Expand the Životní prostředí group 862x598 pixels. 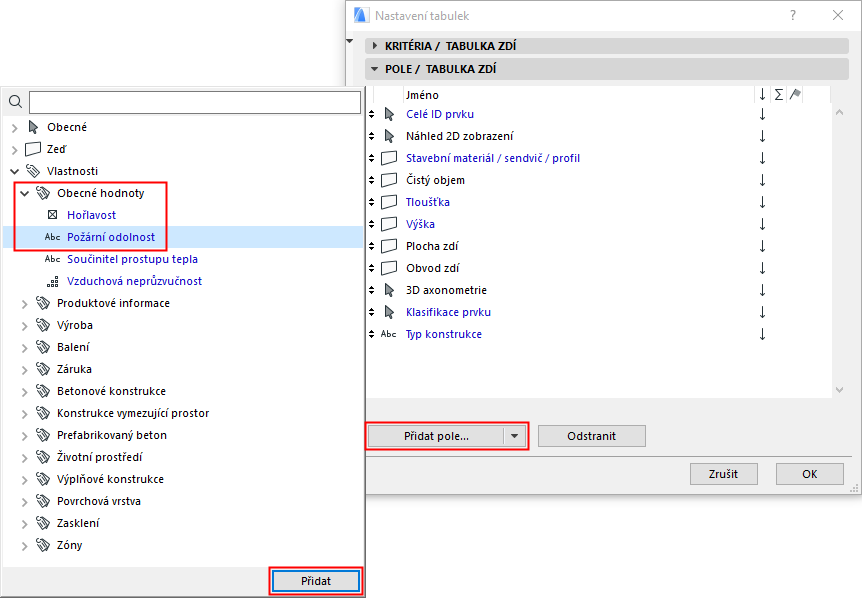[25, 457]
